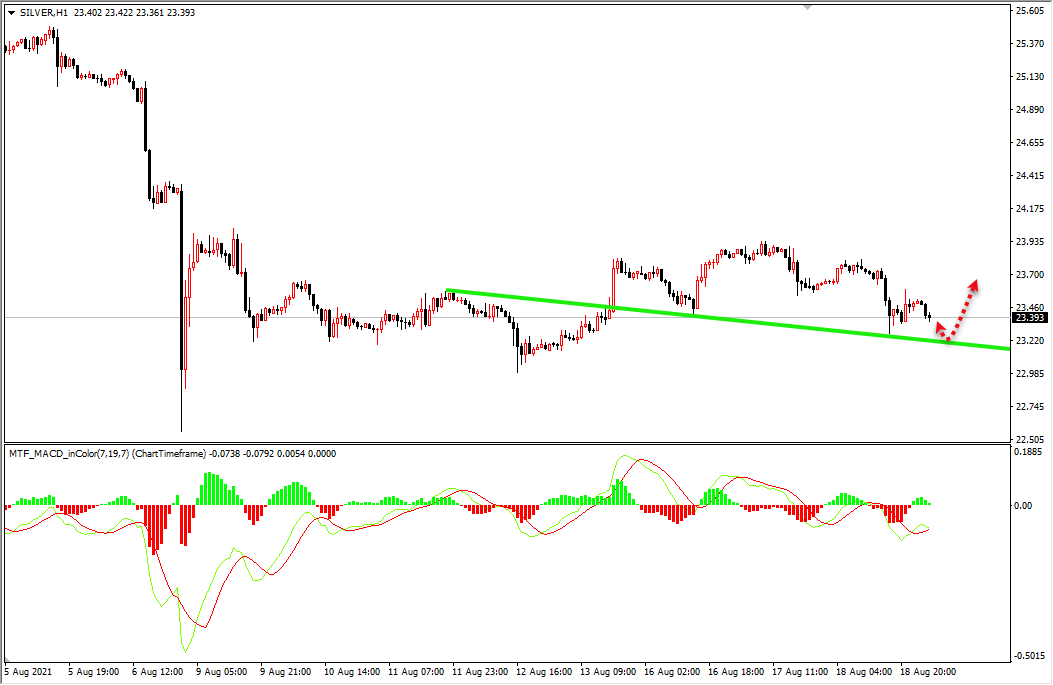Click the 25.370 price scale label
The width and height of the screenshot is (1053, 685).
[x=1030, y=44]
